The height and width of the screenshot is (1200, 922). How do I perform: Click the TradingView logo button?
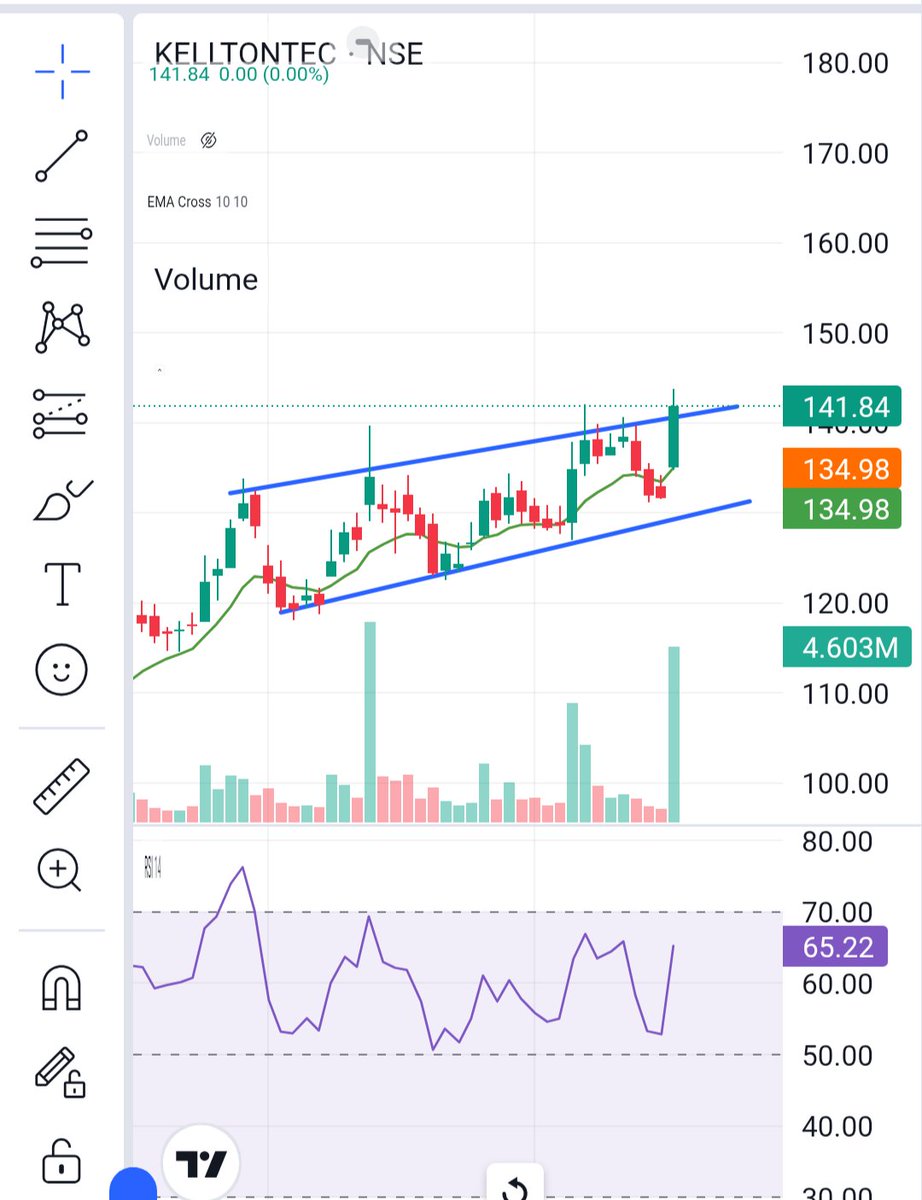pos(201,1163)
